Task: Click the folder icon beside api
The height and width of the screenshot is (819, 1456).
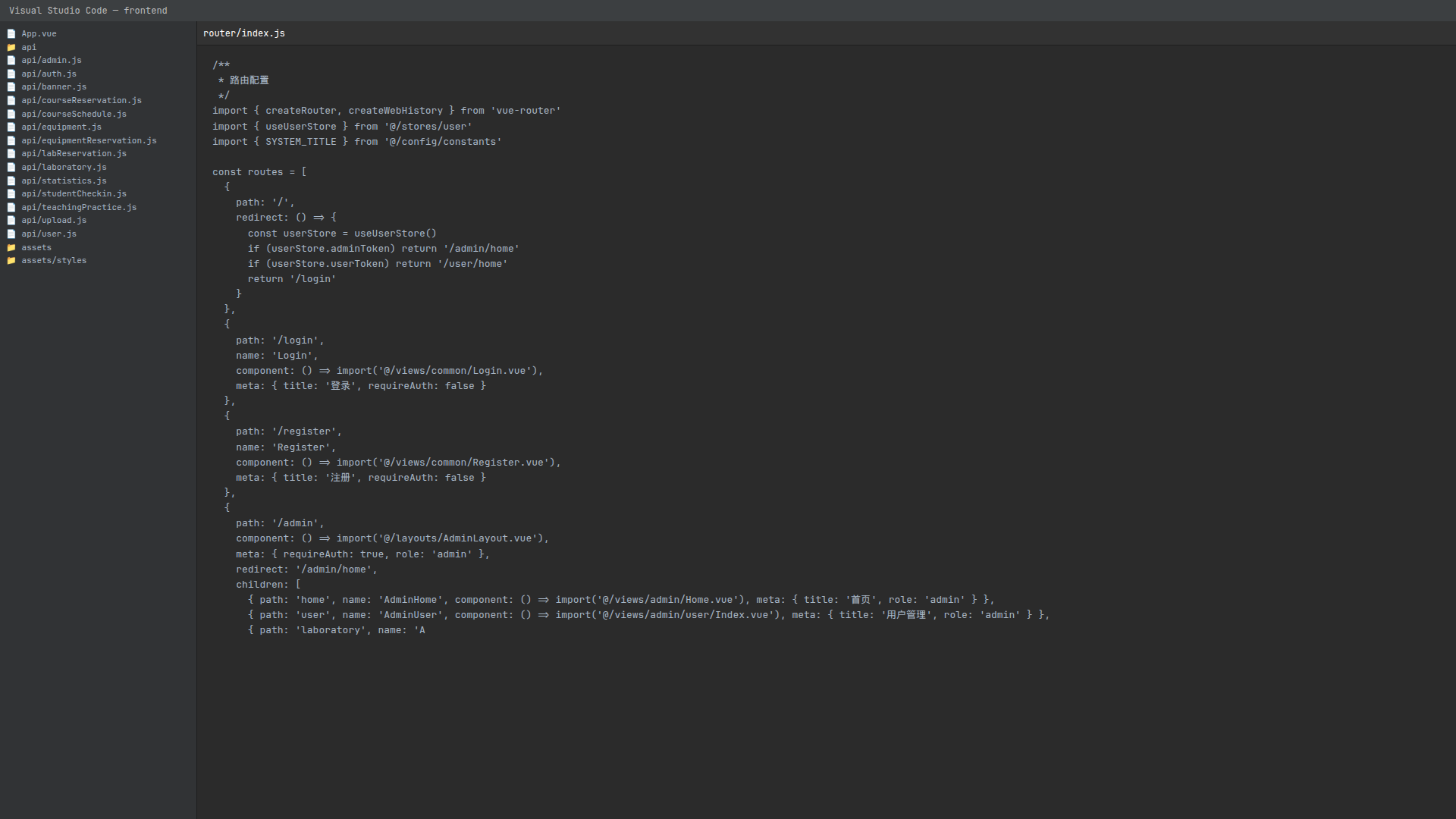Action: 11,47
